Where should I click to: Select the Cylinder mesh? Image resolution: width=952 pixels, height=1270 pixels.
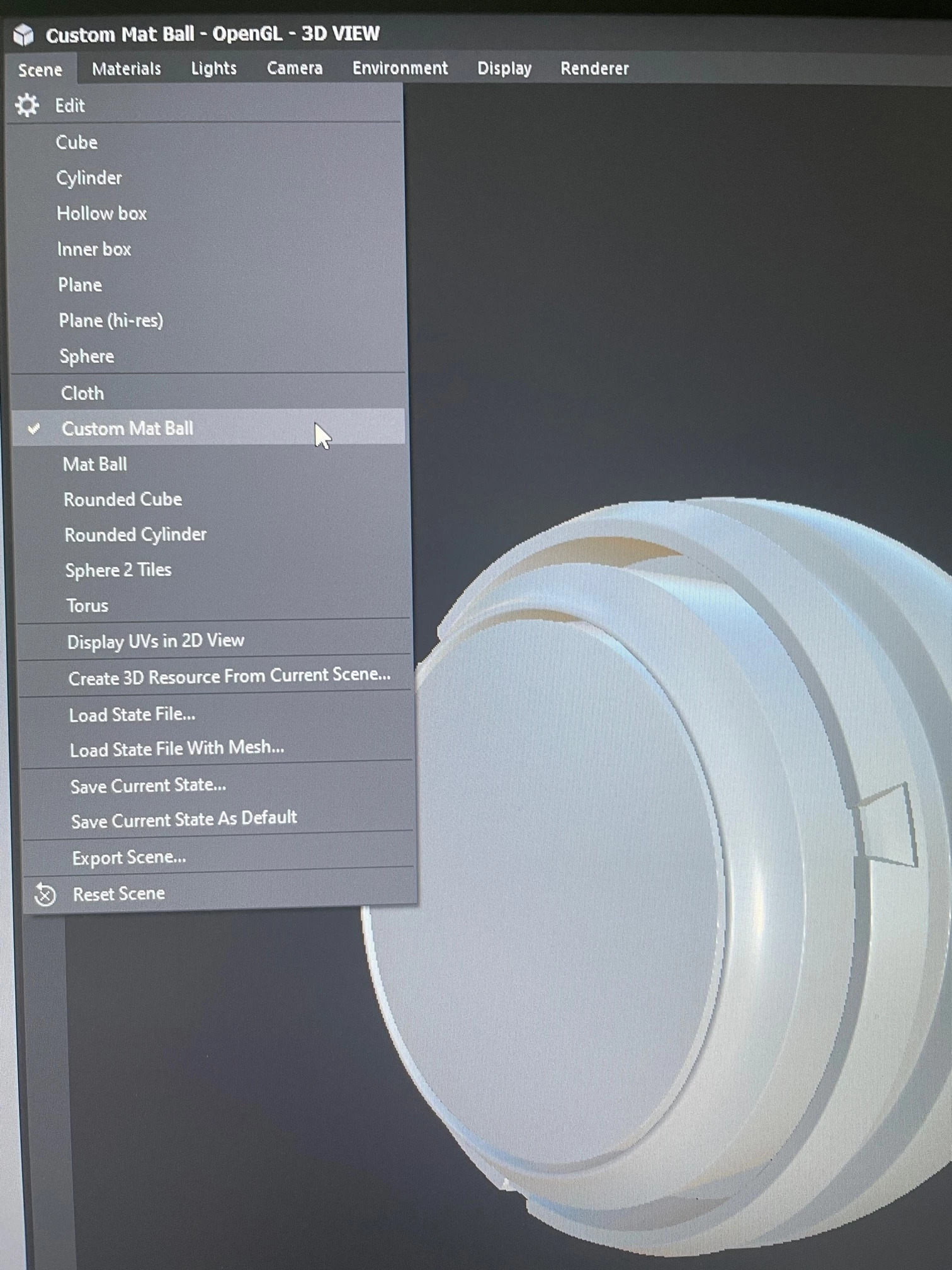click(x=206, y=178)
